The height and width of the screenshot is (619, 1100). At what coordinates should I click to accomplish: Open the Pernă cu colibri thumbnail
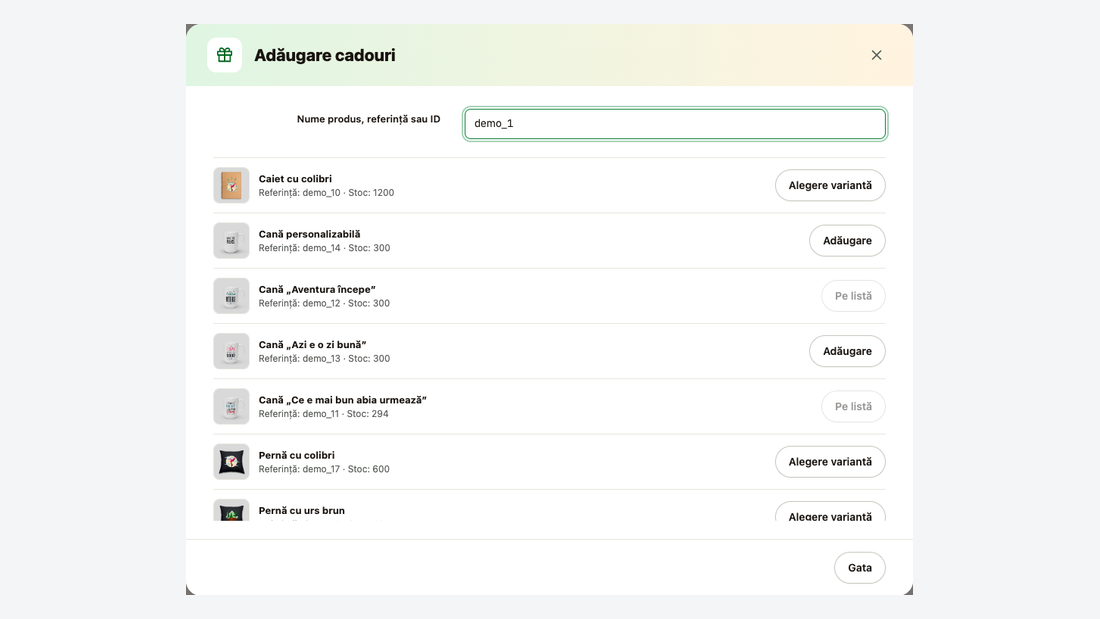click(232, 462)
